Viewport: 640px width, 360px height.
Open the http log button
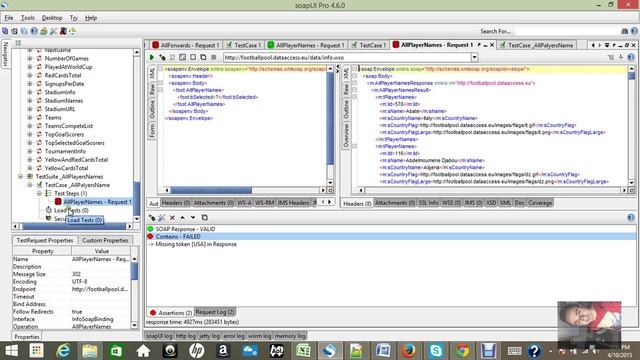coord(186,336)
